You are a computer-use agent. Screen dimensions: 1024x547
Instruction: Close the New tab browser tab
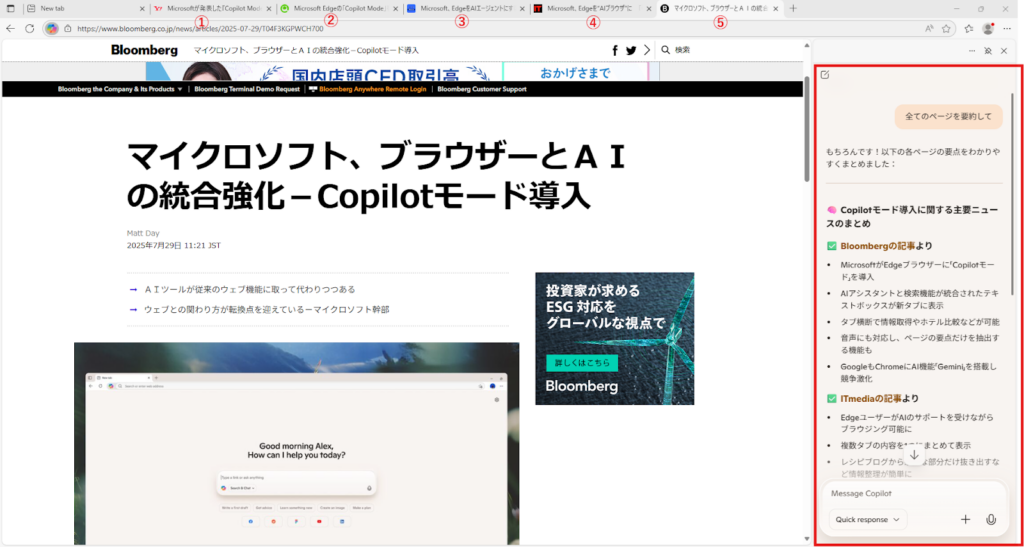142,8
